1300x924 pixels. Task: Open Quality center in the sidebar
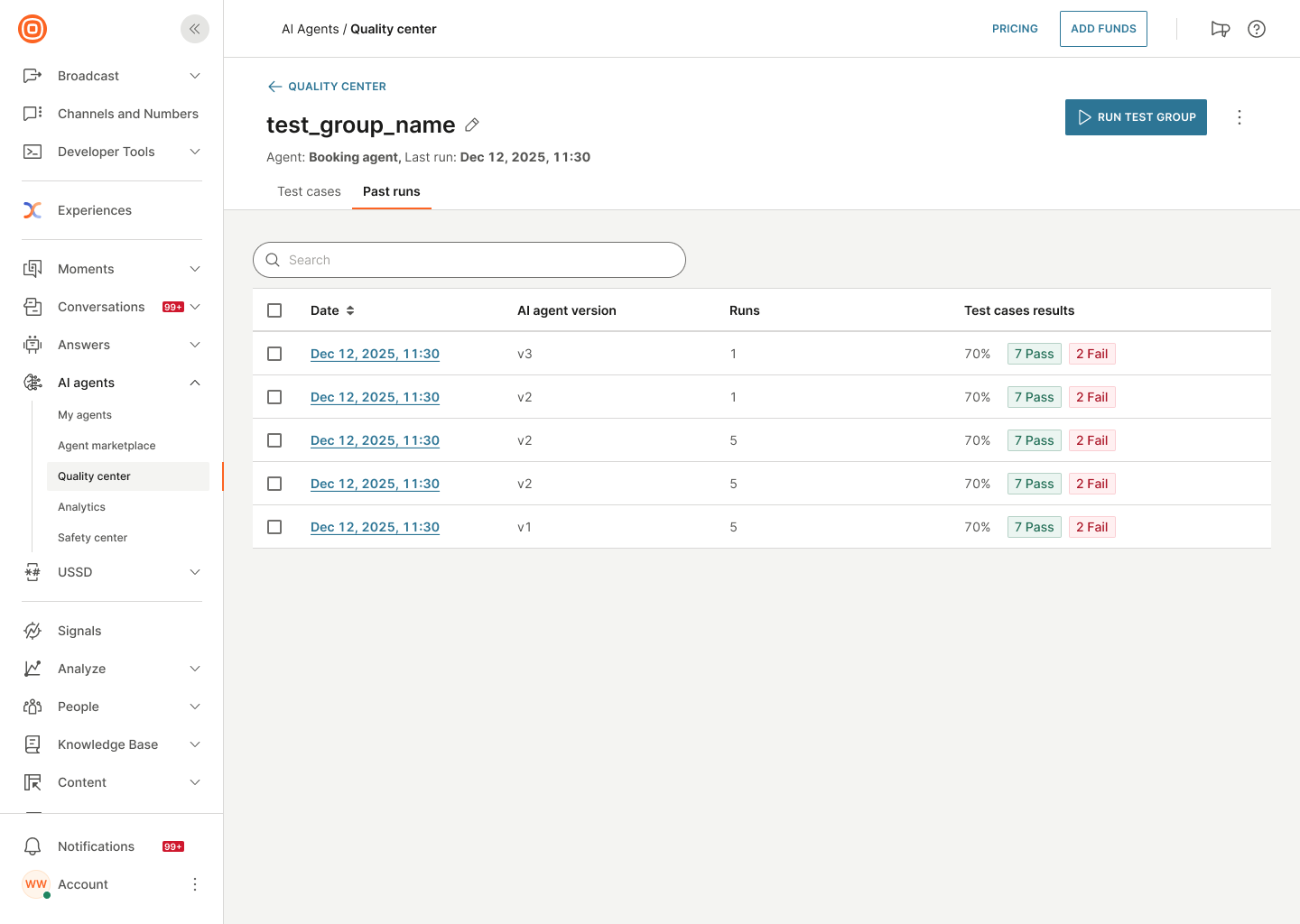[94, 476]
